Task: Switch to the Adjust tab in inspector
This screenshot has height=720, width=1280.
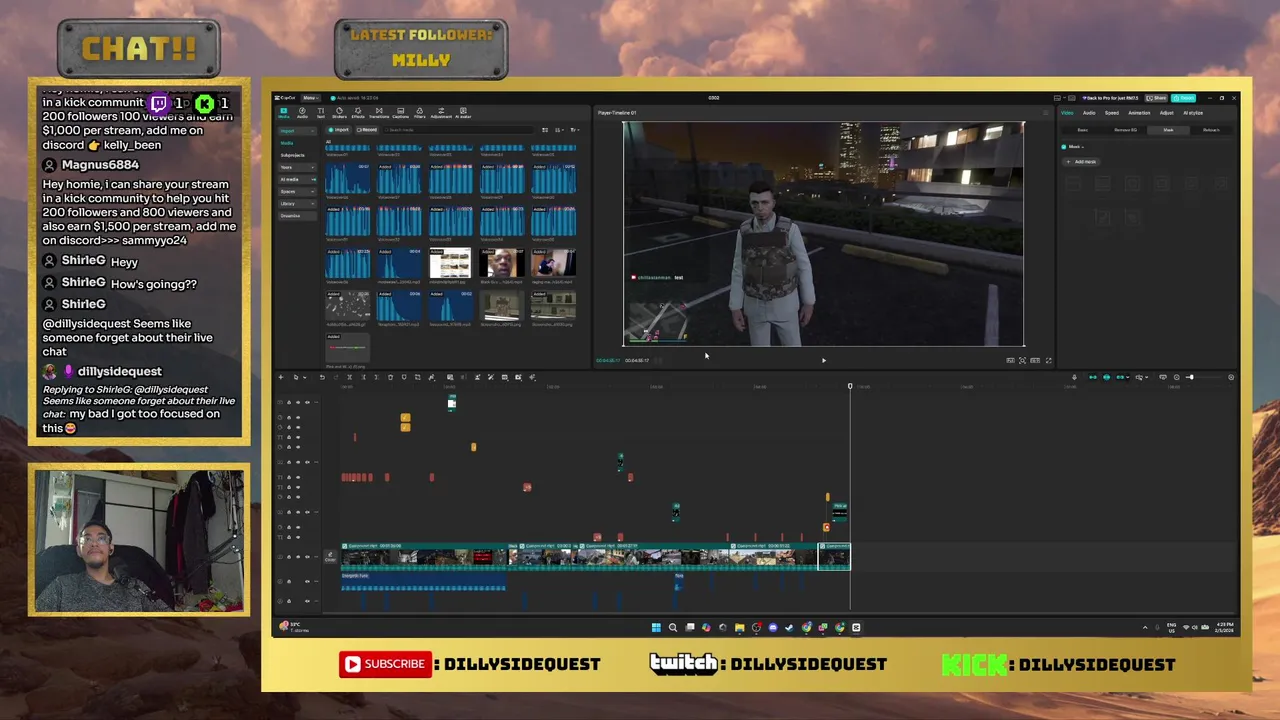Action: click(1167, 113)
